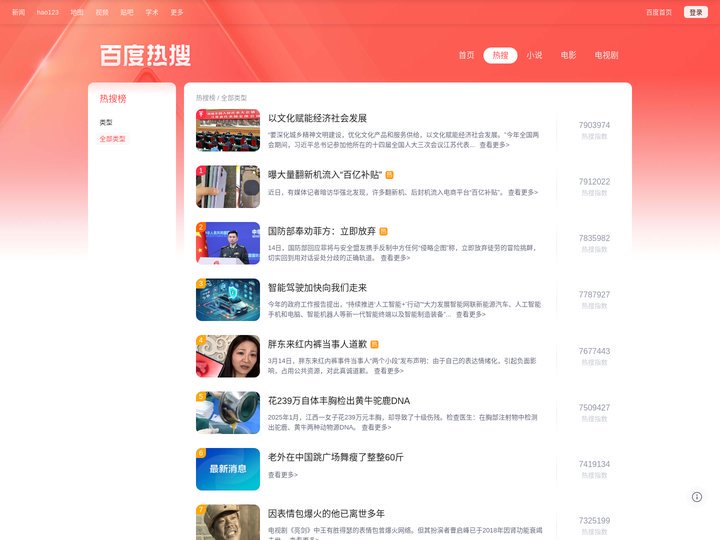Open headline 国防部奉劝菲方:立即放弃
The height and width of the screenshot is (540, 720).
[x=322, y=231]
